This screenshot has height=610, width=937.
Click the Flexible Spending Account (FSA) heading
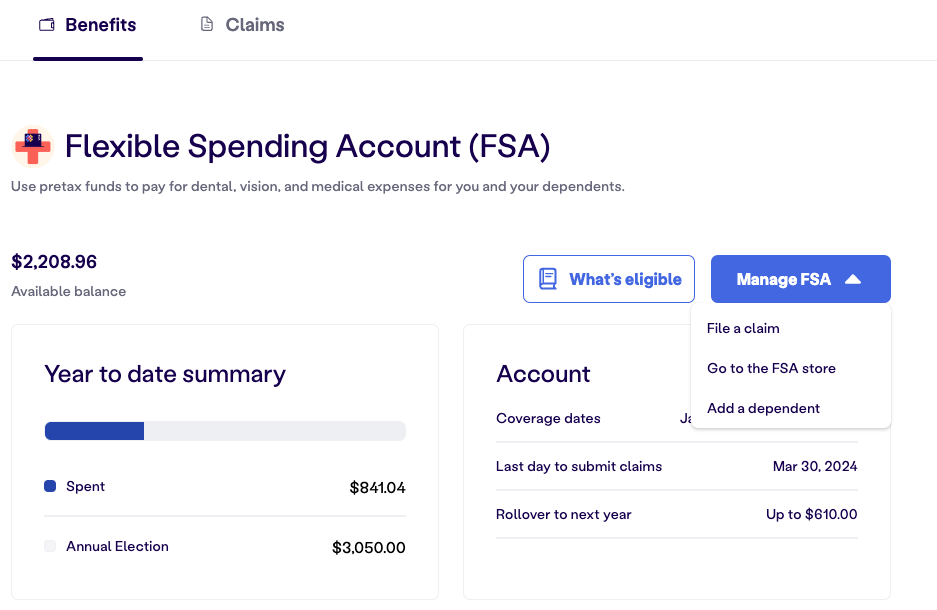click(307, 147)
